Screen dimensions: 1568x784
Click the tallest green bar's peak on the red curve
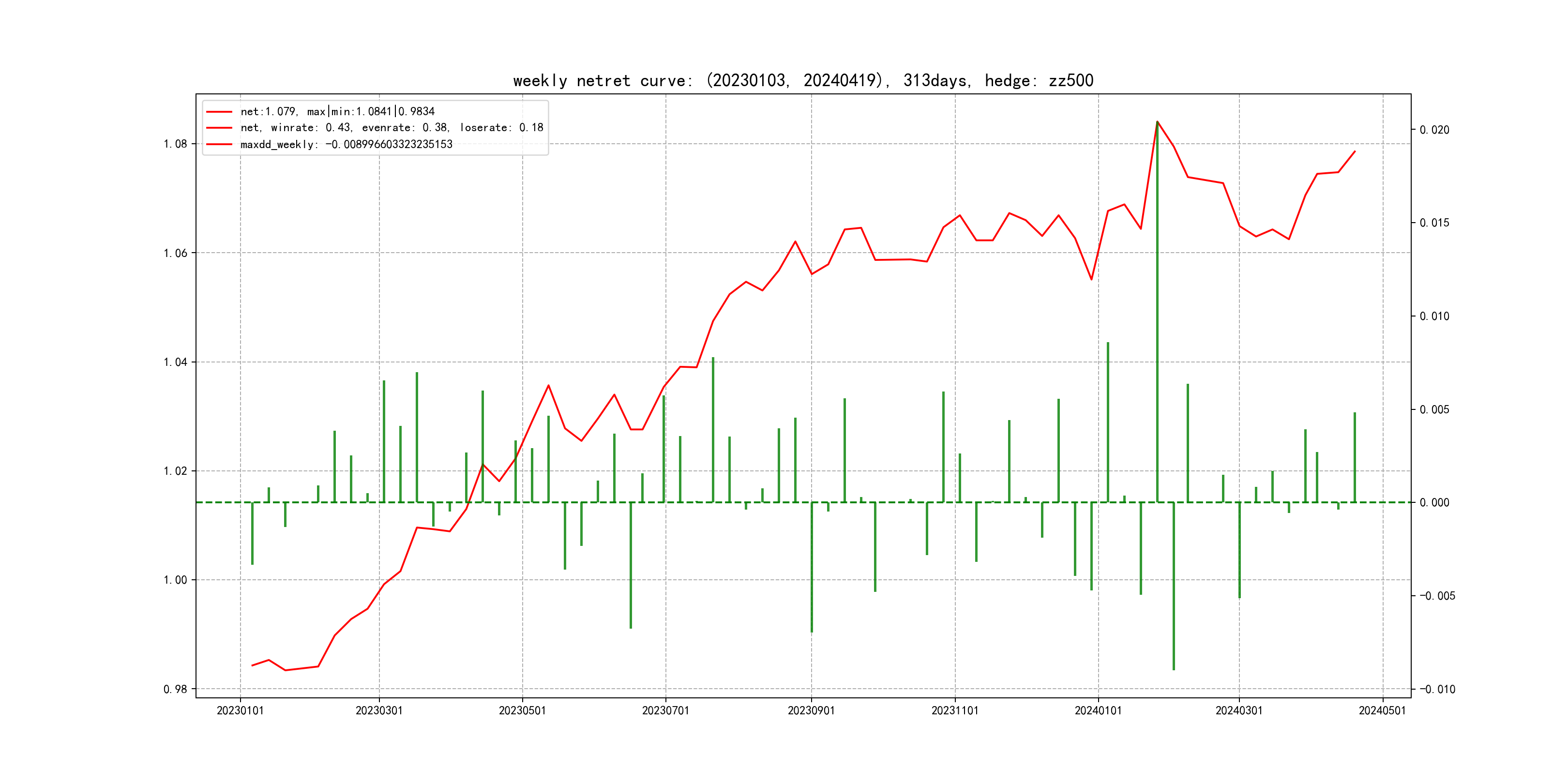tap(1157, 122)
